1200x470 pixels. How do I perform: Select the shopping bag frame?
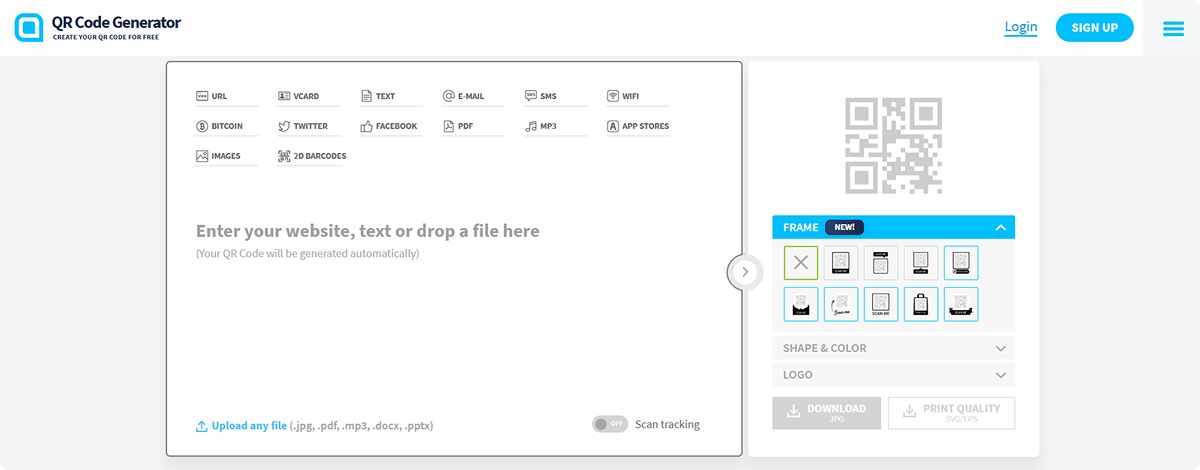click(921, 304)
